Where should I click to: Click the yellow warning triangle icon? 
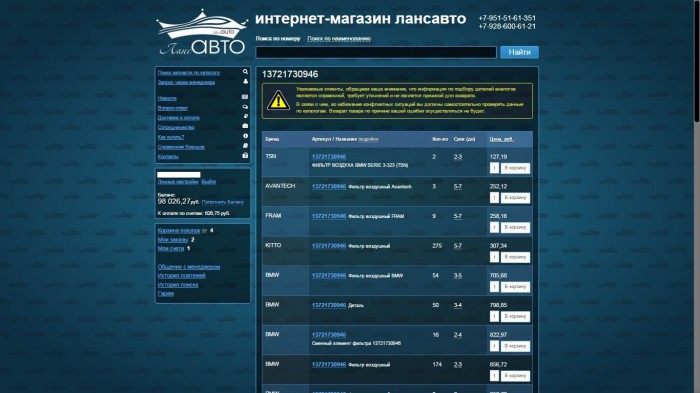pos(278,100)
